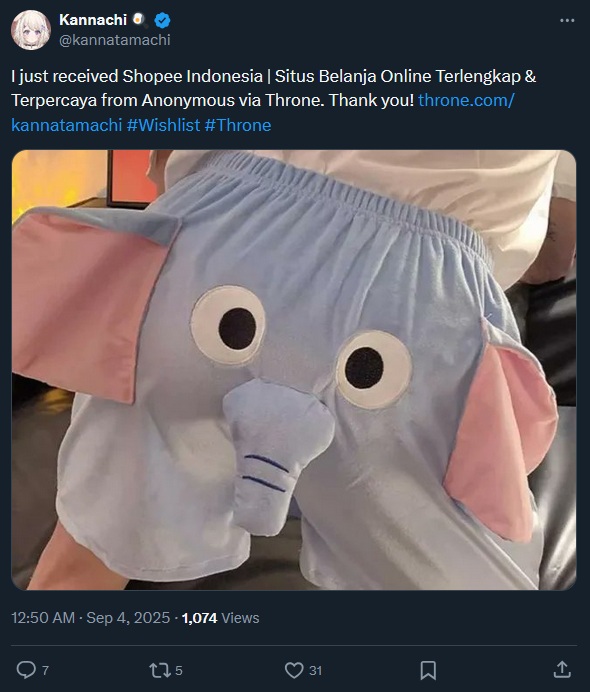Open Kannachi's profile avatar
The height and width of the screenshot is (692, 590).
point(31,30)
